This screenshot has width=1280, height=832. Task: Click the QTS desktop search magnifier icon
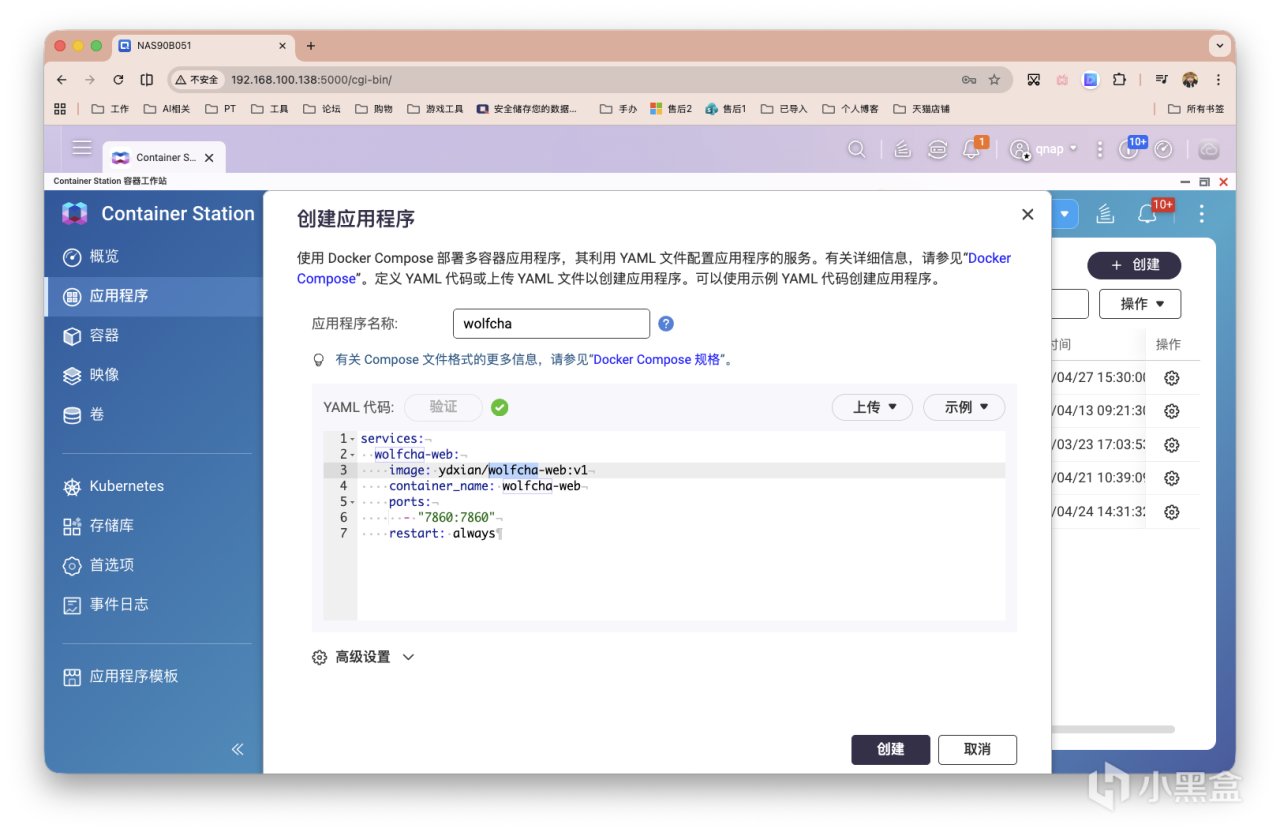click(856, 149)
